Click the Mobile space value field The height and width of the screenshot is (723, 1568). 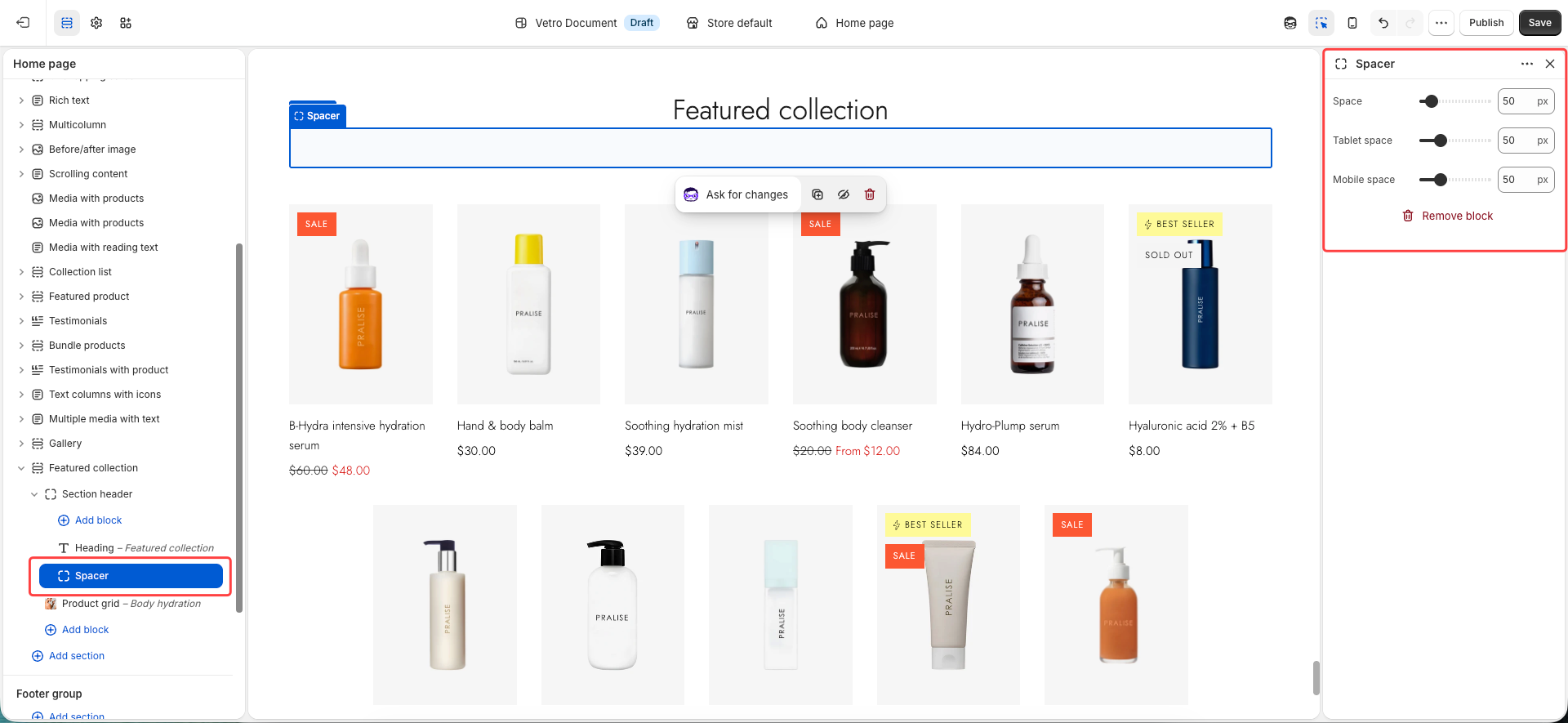(x=1526, y=180)
